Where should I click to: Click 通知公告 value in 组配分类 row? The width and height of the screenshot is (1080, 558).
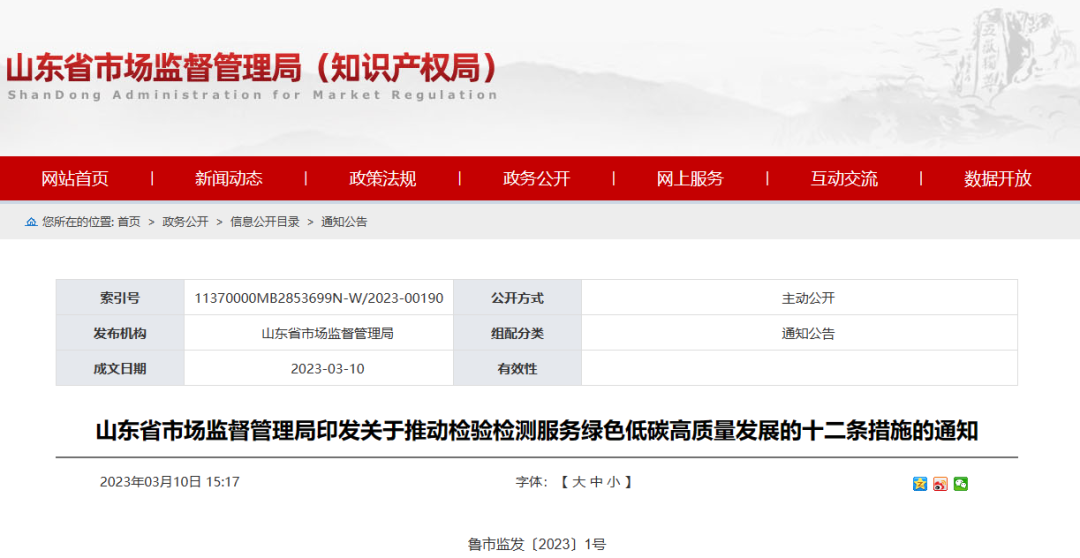coord(808,333)
